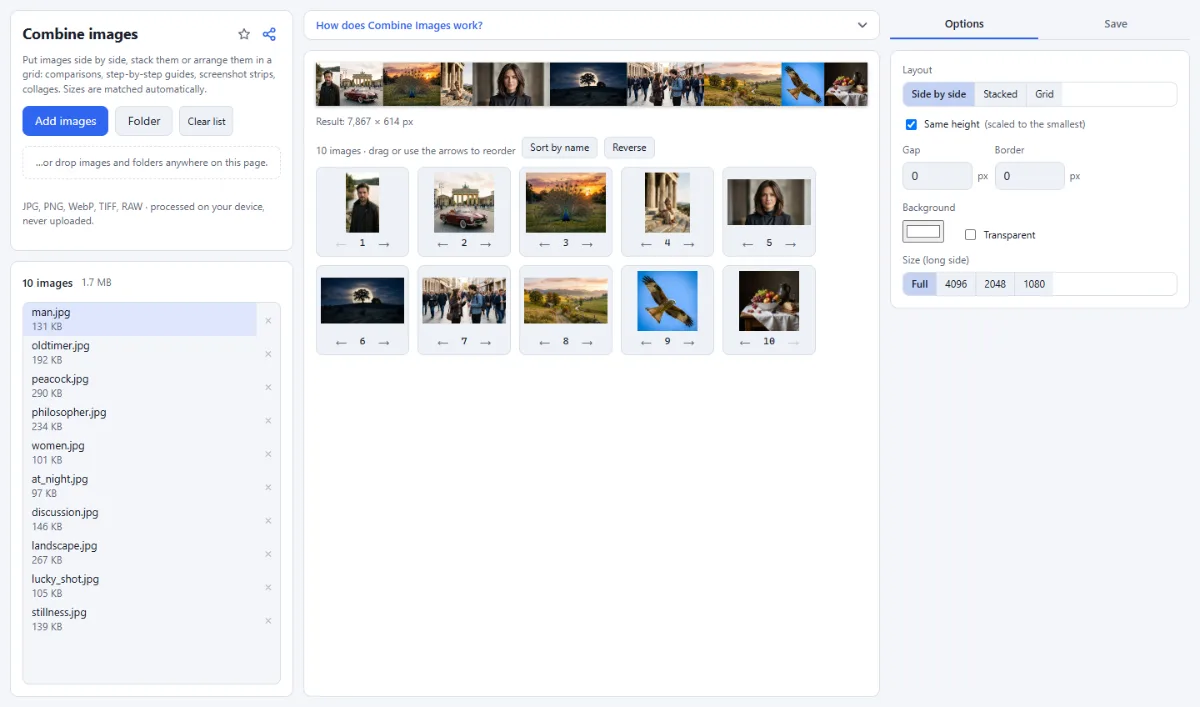Click the Sort by name button

pyautogui.click(x=559, y=148)
